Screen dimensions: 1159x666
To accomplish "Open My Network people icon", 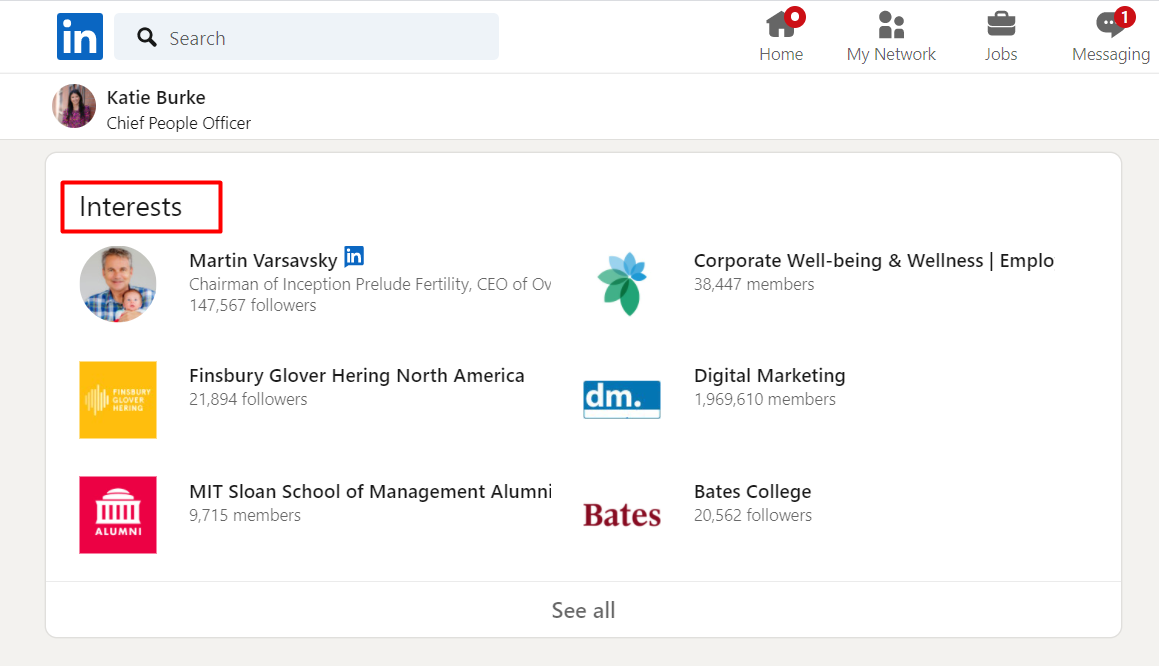I will (891, 24).
